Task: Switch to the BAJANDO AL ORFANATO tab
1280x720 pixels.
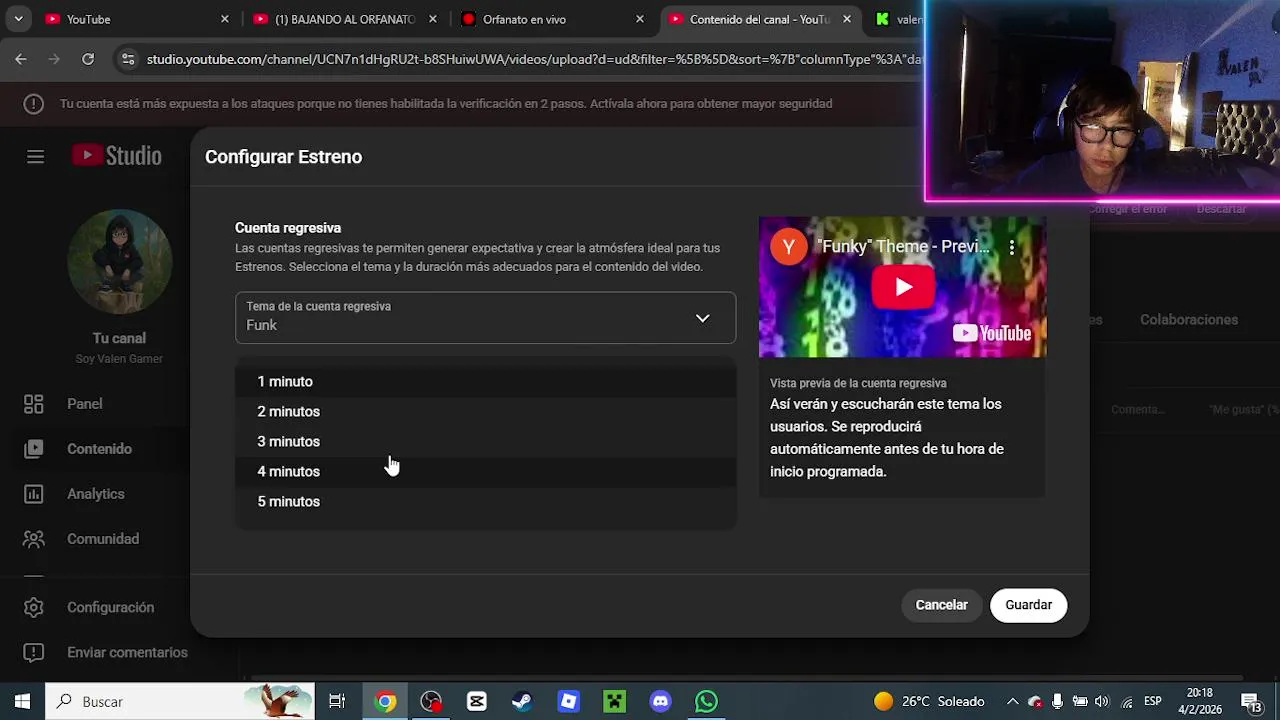Action: point(345,19)
